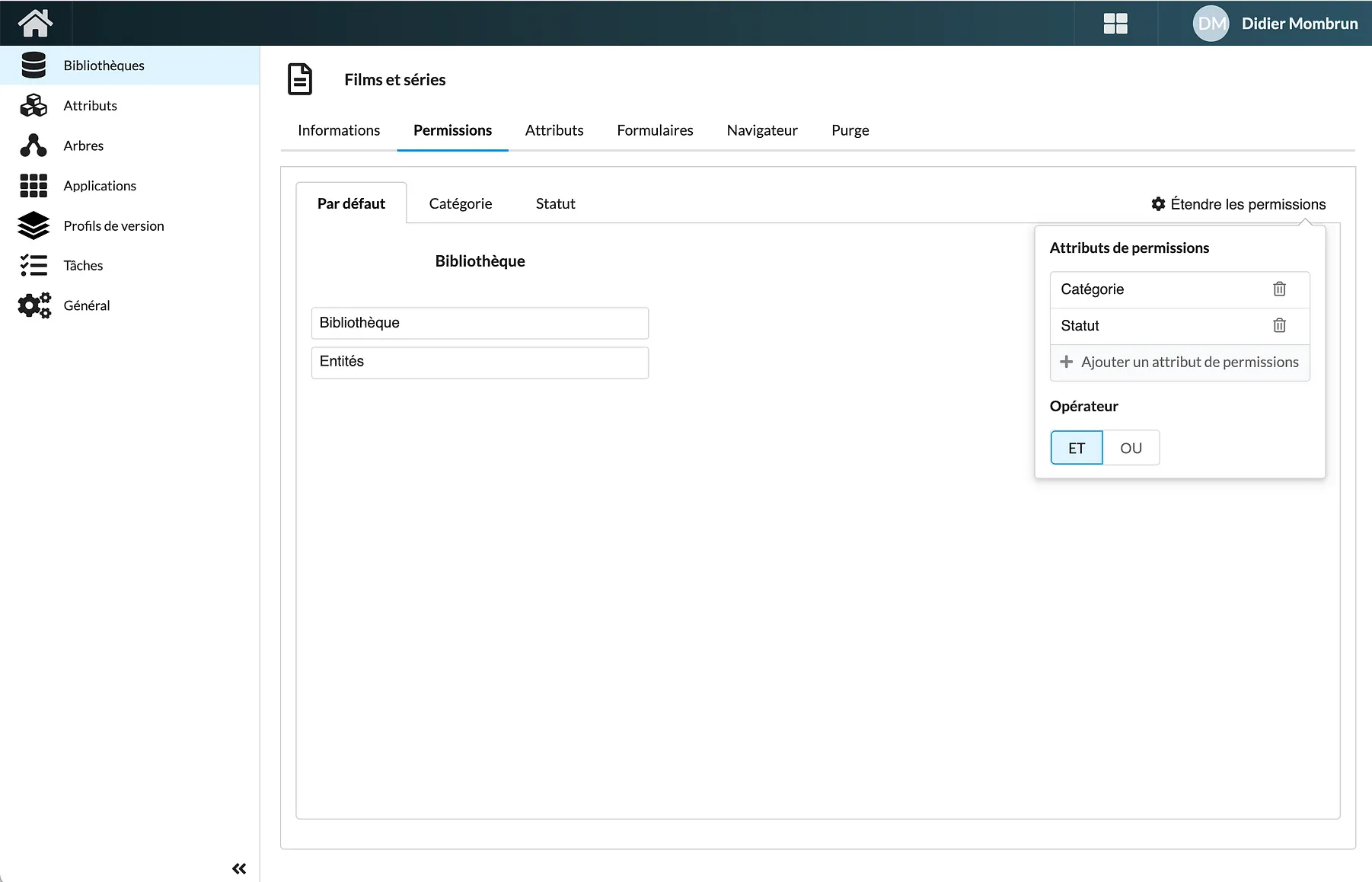The width and height of the screenshot is (1372, 882).
Task: Select the ET operator
Action: (1077, 448)
